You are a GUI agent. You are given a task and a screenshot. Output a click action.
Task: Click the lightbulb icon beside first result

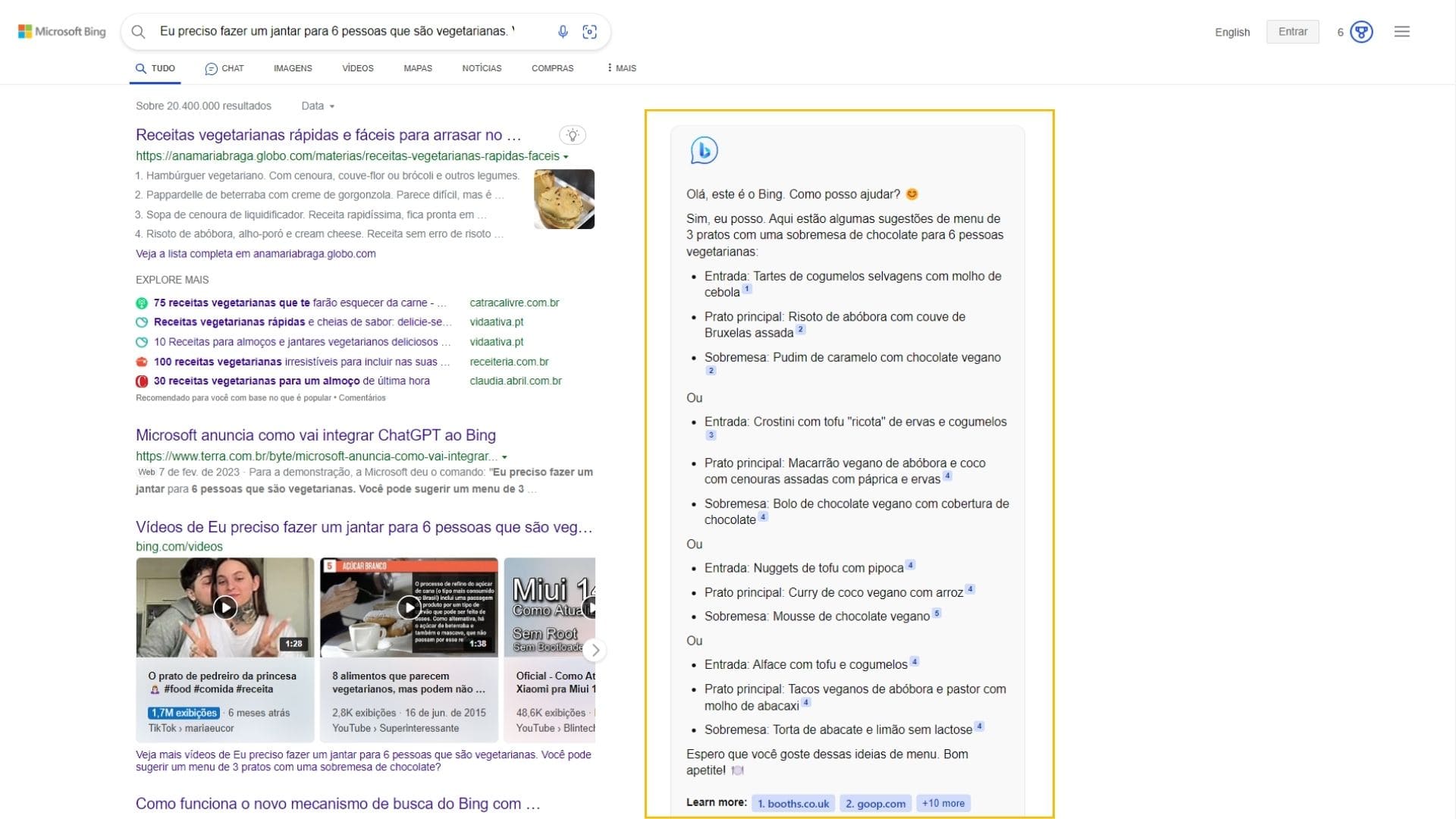point(573,135)
